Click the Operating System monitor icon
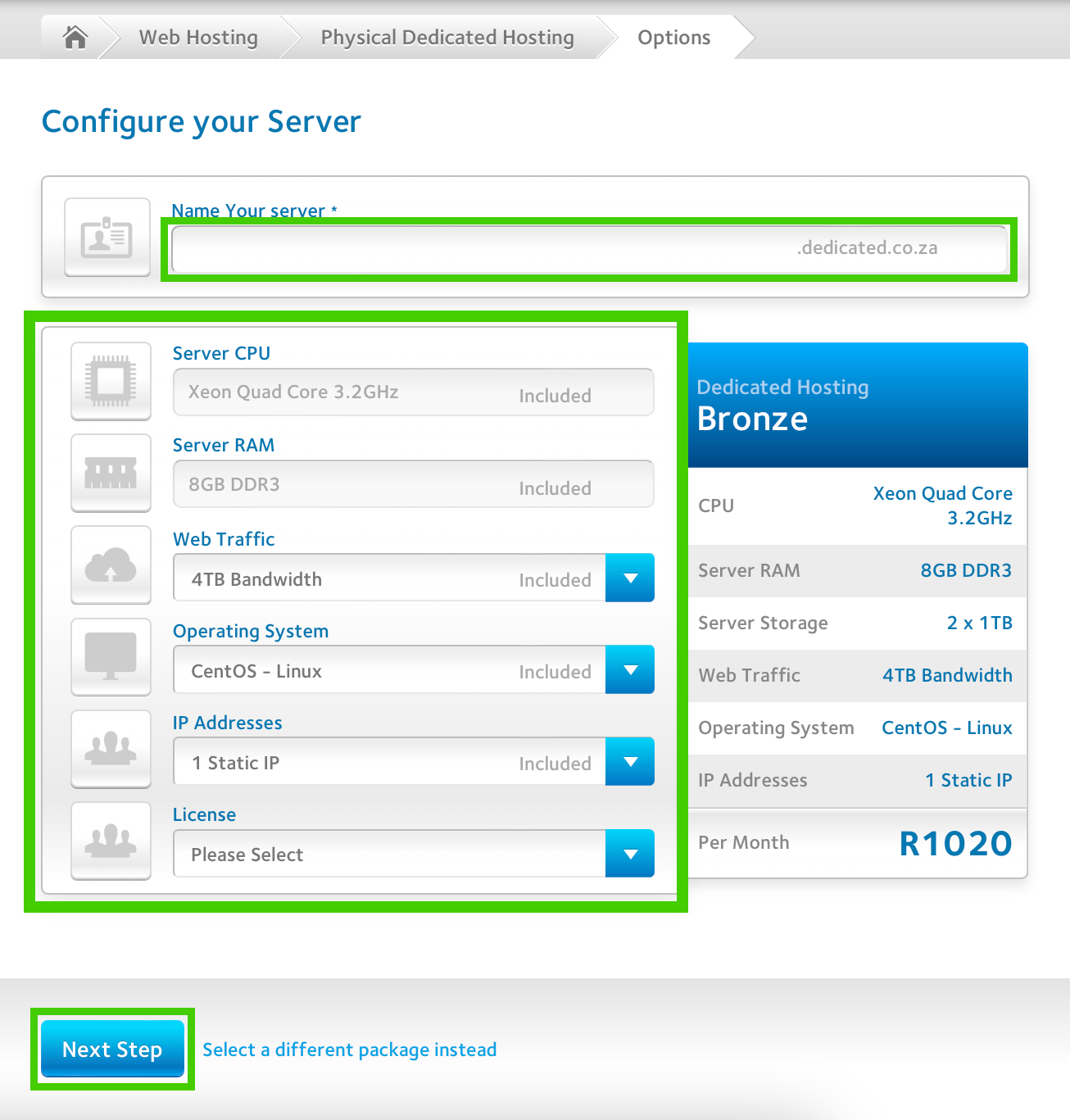1070x1120 pixels. (111, 656)
